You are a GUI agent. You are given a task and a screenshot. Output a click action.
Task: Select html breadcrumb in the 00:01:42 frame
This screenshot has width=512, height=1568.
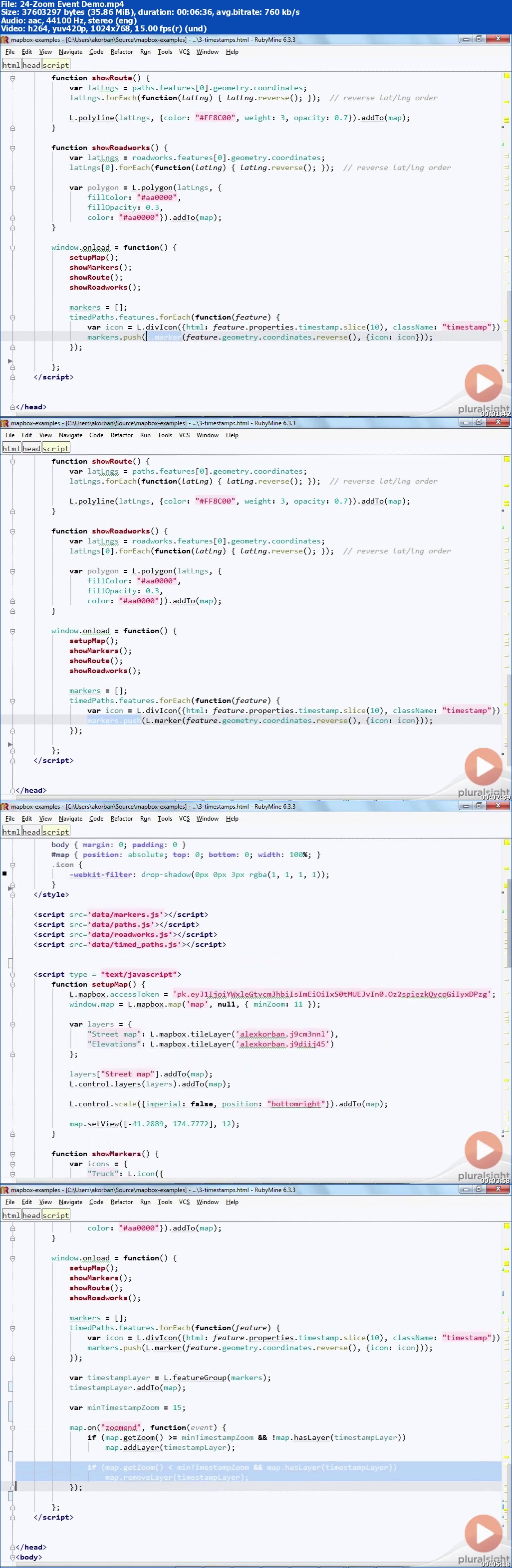[11, 65]
